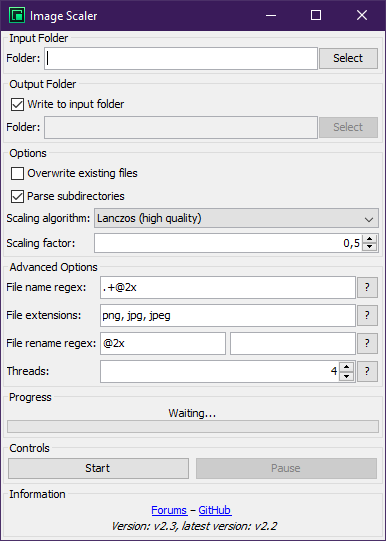Click the input Folder text field

point(181,58)
